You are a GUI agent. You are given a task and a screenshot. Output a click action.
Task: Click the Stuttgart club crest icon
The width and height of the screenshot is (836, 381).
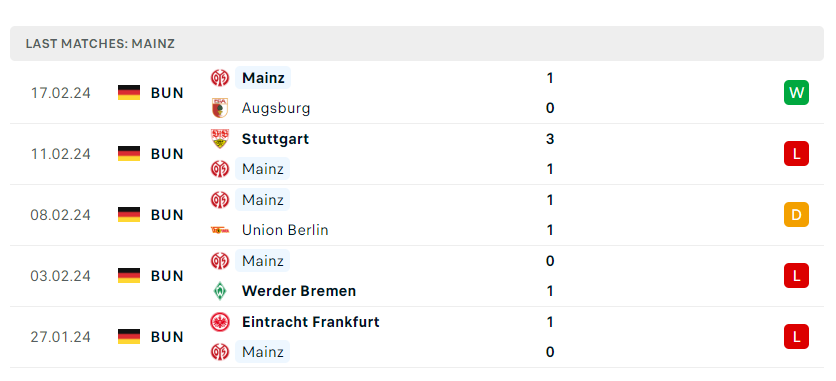(x=220, y=139)
